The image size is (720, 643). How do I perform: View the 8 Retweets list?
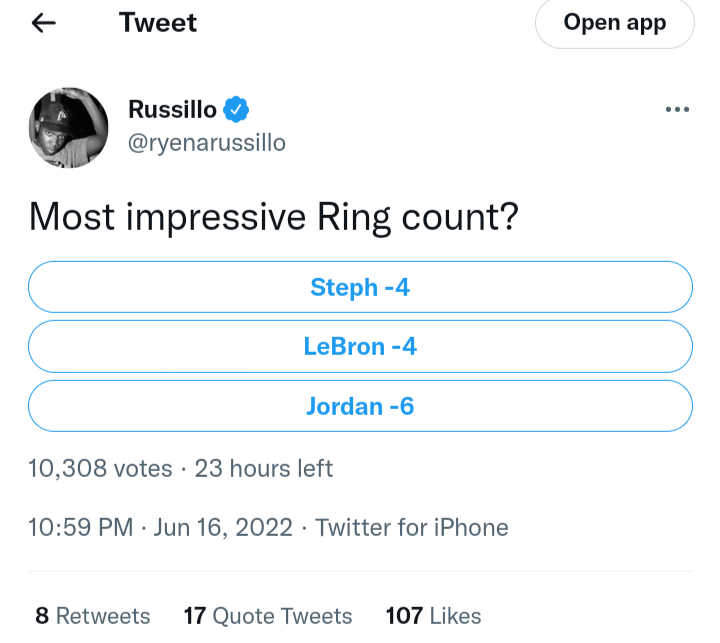92,616
